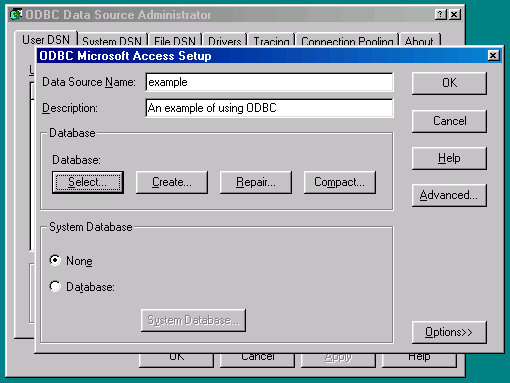This screenshot has height=383, width=510.
Task: Click the Select... database button
Action: click(x=88, y=182)
